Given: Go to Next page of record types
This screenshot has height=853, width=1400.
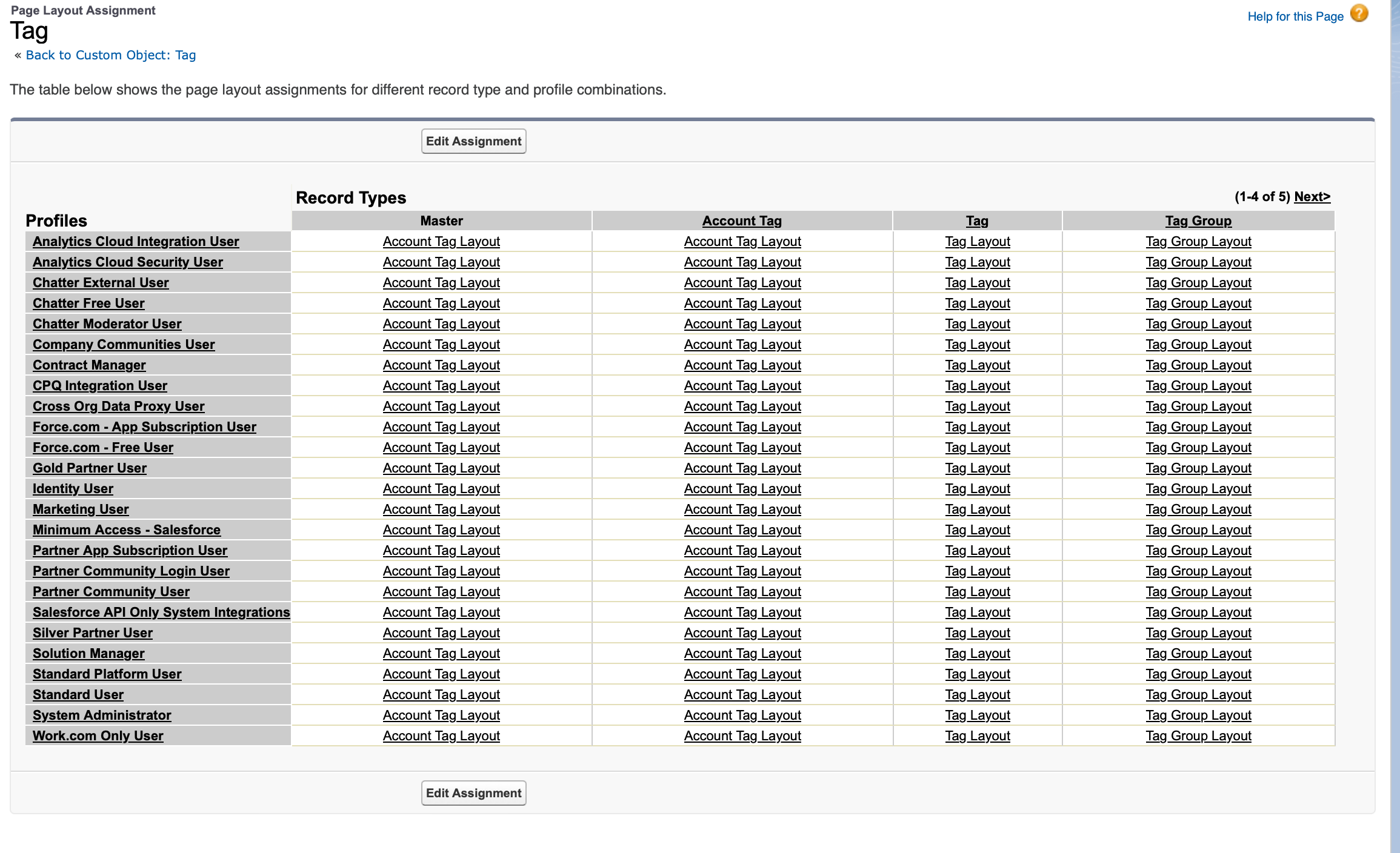Looking at the screenshot, I should coord(1312,197).
